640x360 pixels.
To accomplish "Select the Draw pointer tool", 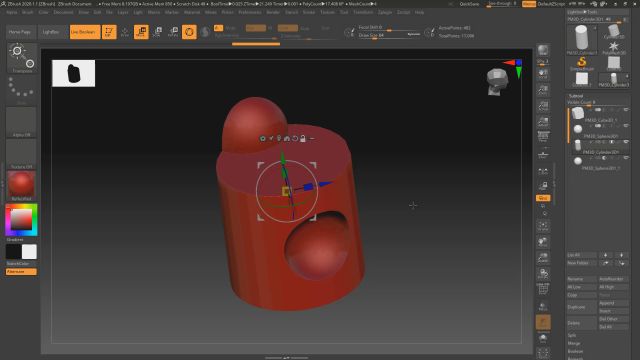I will pyautogui.click(x=125, y=32).
